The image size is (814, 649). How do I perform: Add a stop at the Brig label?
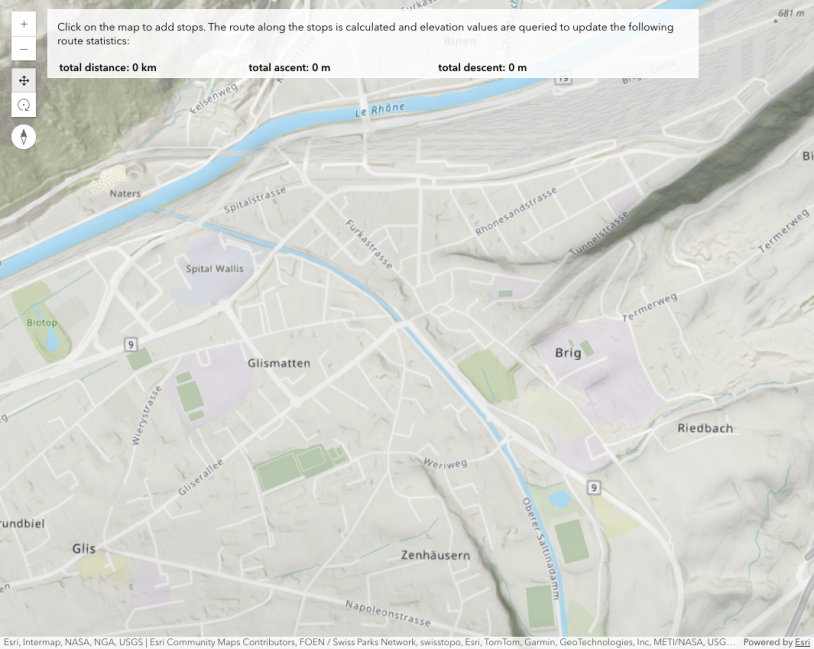[568, 353]
